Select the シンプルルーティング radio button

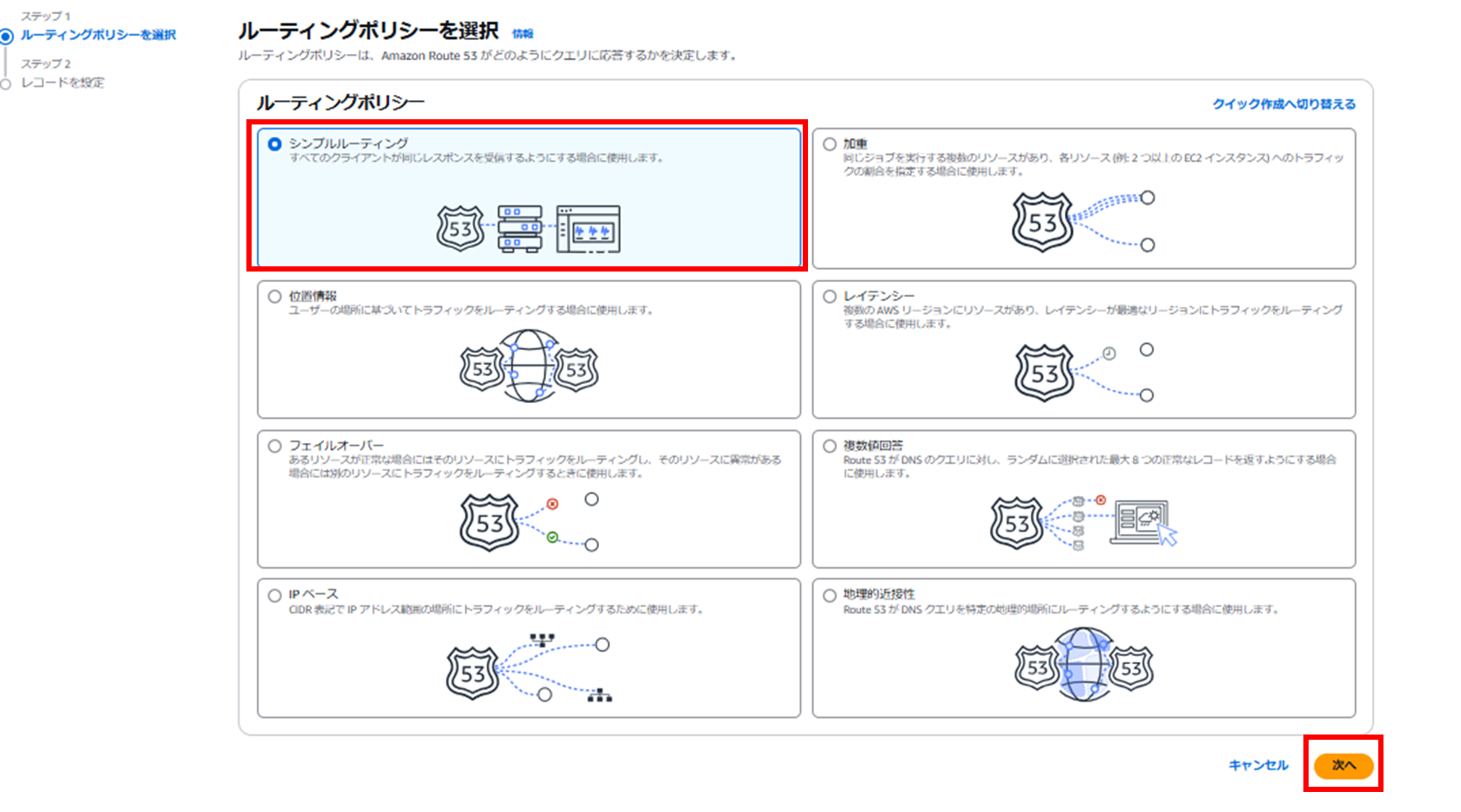coord(275,144)
